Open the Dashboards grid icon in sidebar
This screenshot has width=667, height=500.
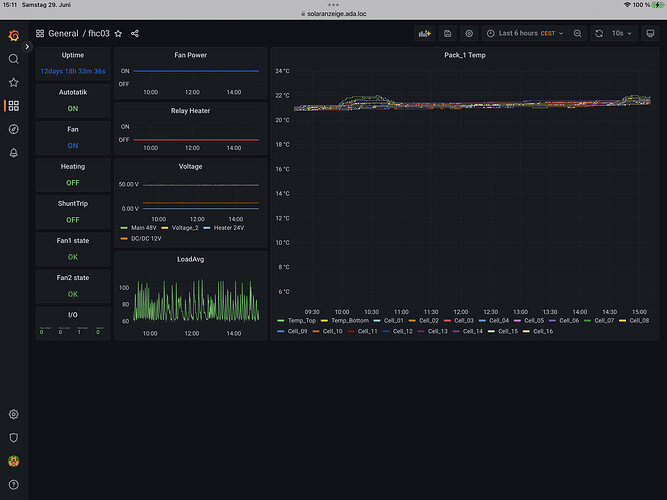click(14, 106)
